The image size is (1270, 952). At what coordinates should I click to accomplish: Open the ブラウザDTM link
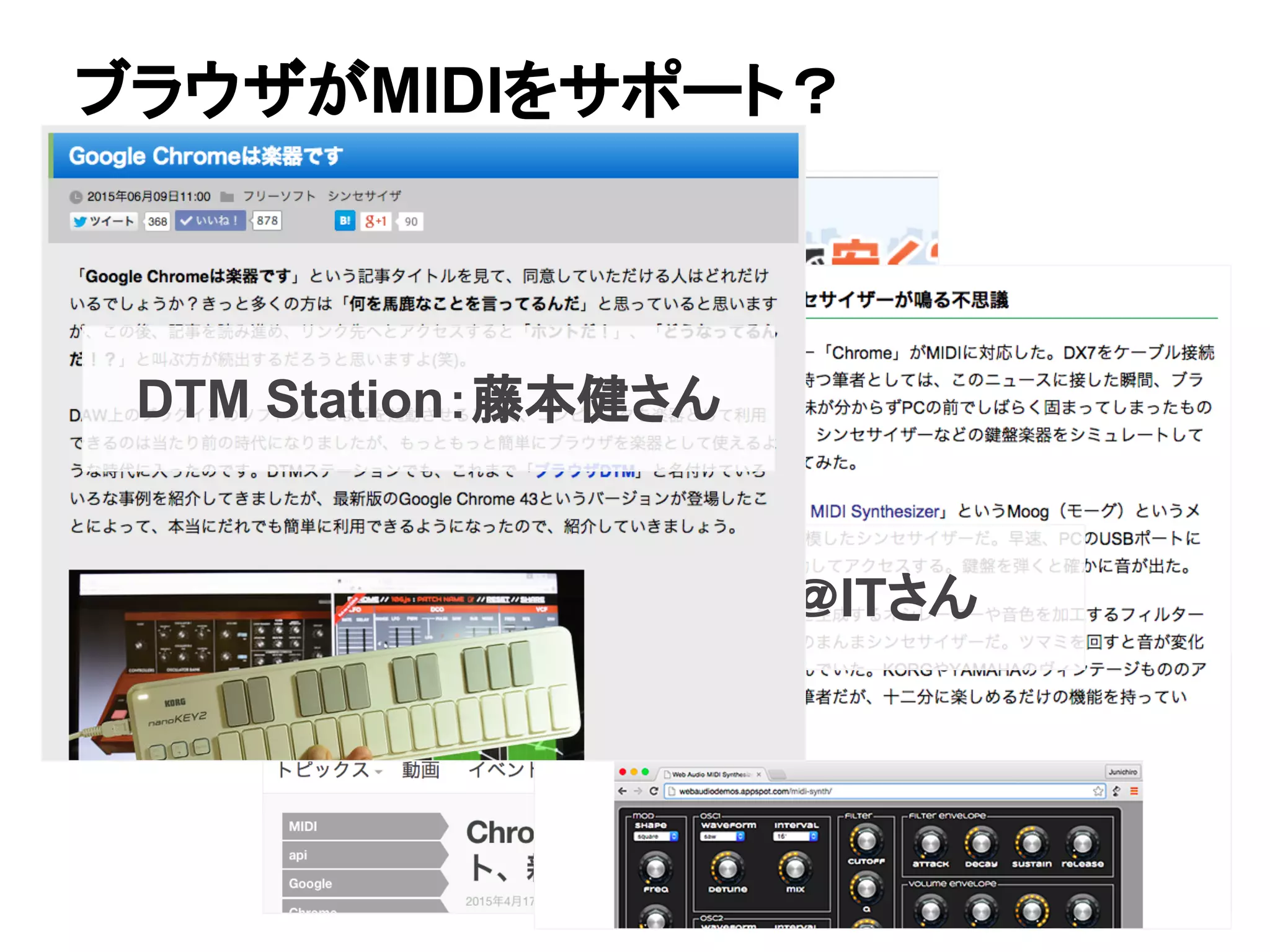click(x=586, y=471)
